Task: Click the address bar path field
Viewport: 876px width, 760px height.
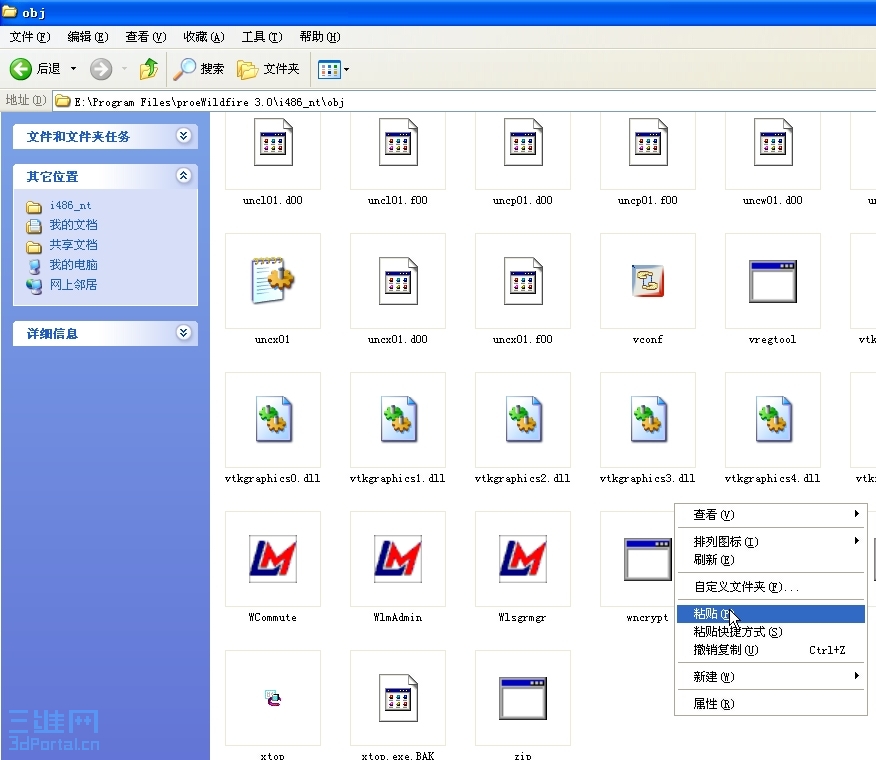Action: point(464,101)
